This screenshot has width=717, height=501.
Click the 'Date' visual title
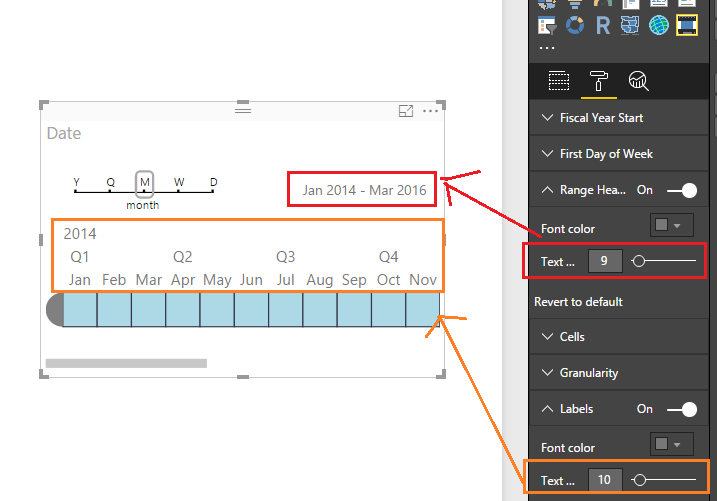64,133
